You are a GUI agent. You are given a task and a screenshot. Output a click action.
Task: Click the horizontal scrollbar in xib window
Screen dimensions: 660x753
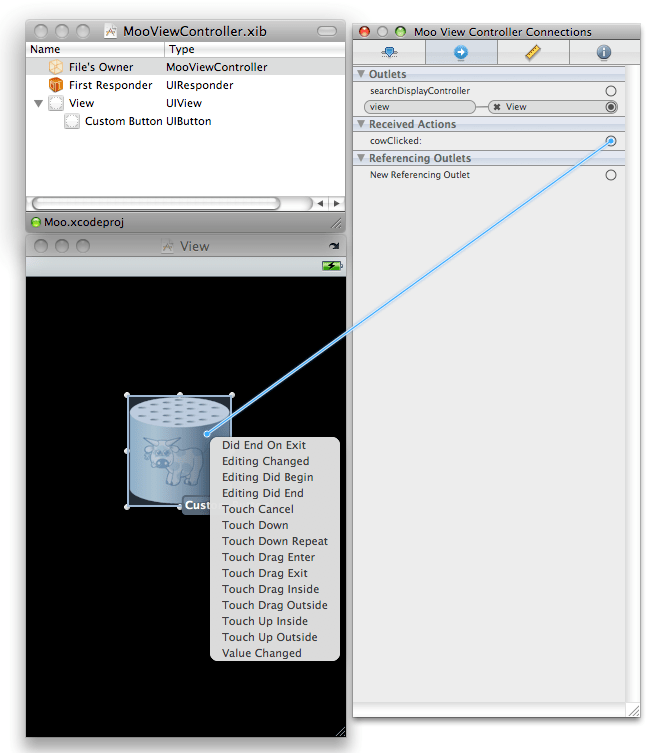pyautogui.click(x=155, y=203)
